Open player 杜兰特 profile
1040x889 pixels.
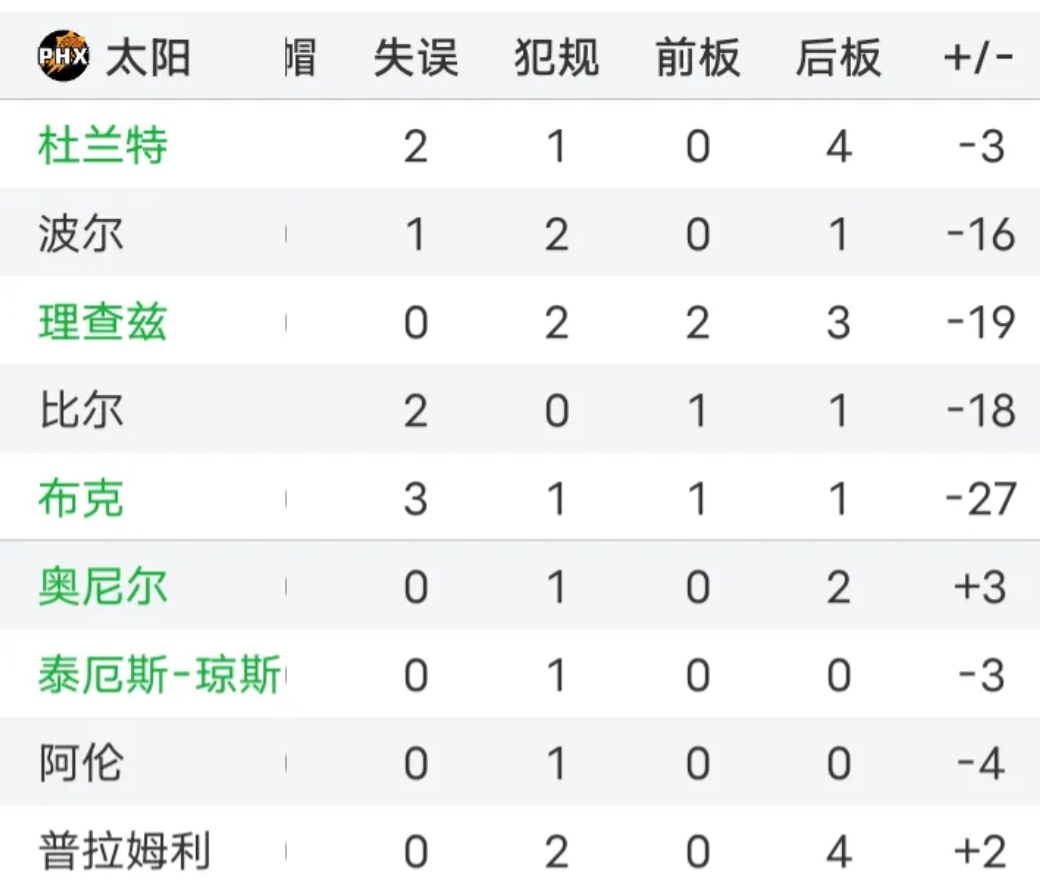(103, 145)
